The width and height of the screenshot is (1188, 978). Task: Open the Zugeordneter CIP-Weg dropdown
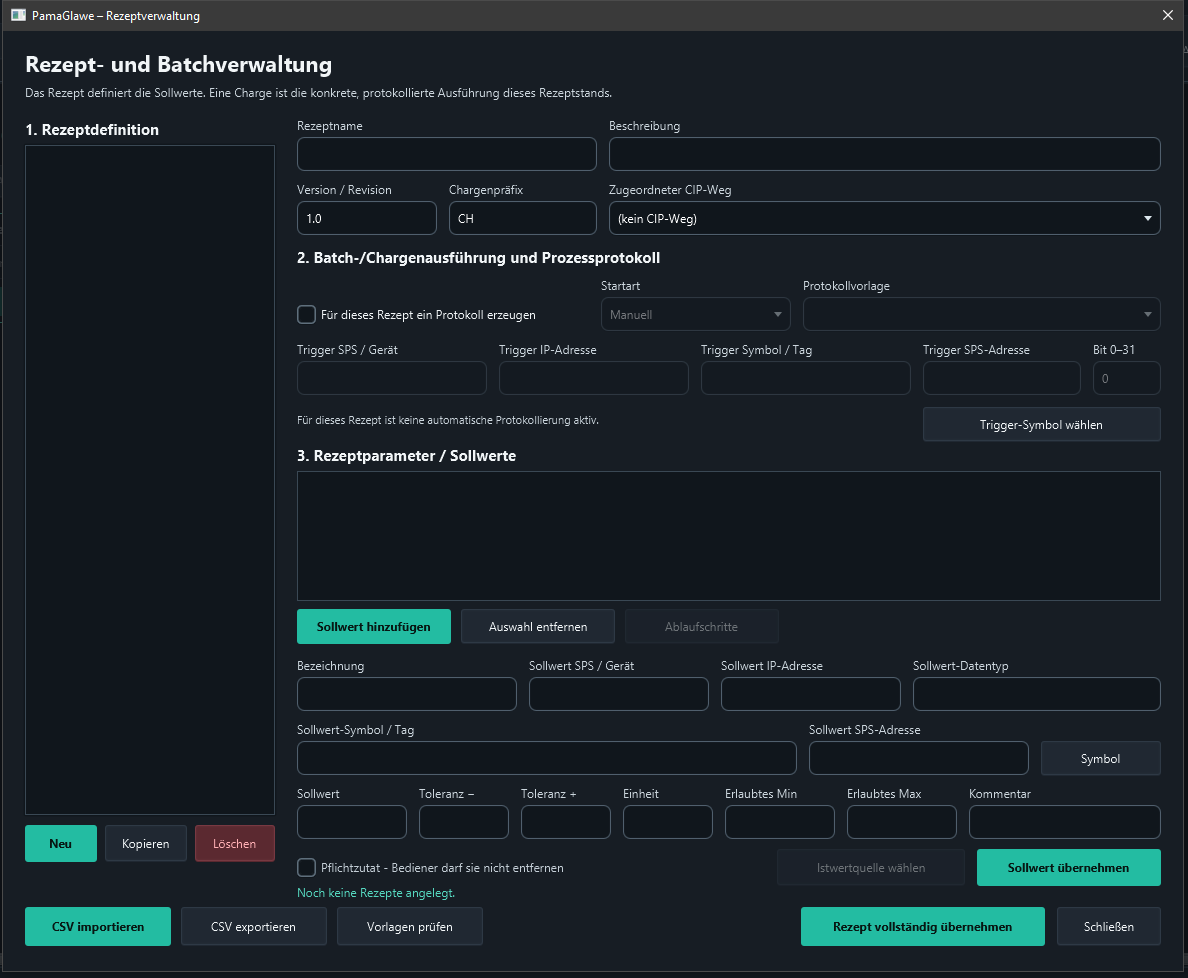click(884, 218)
